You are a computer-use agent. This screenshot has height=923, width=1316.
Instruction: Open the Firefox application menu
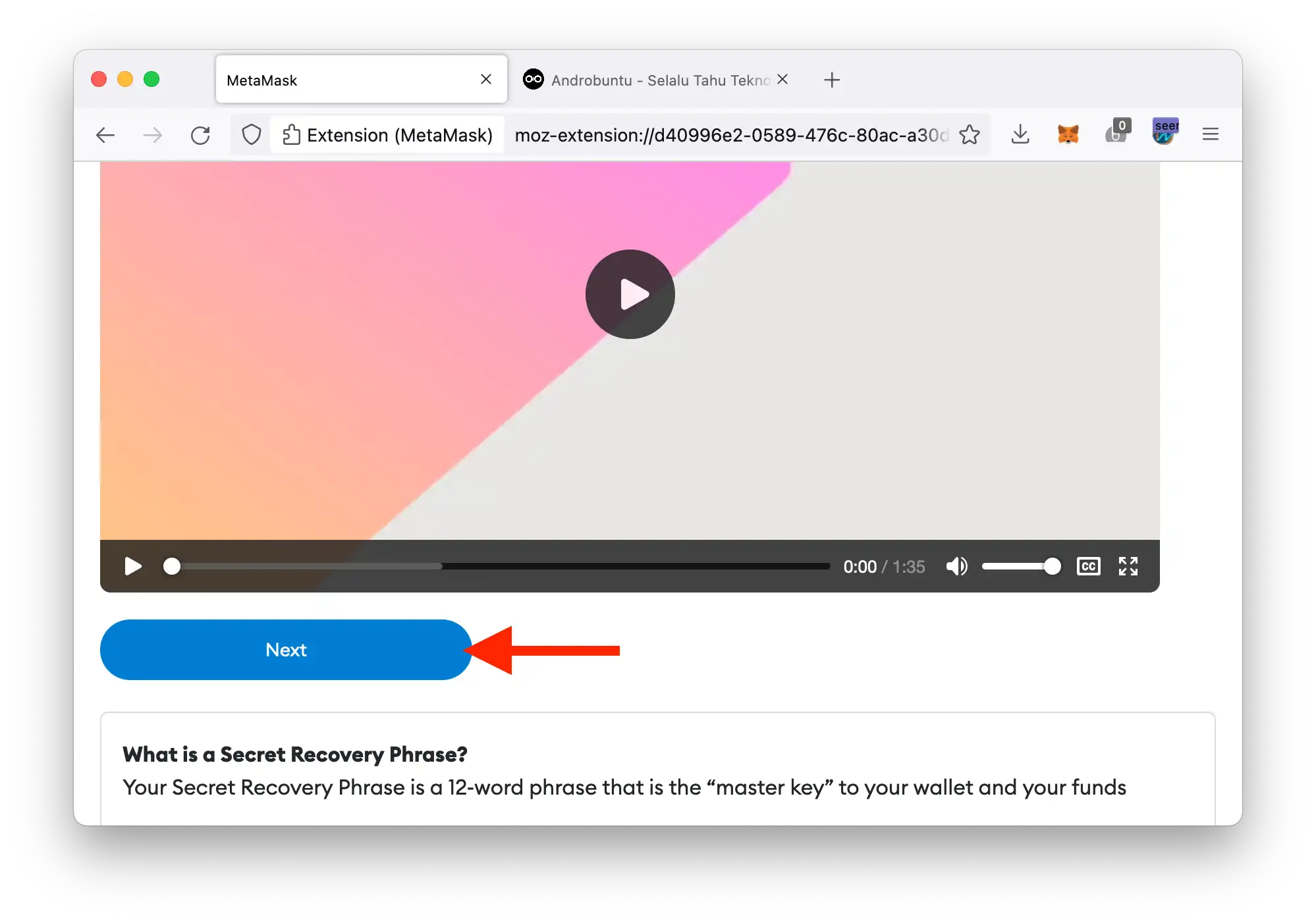pos(1210,134)
